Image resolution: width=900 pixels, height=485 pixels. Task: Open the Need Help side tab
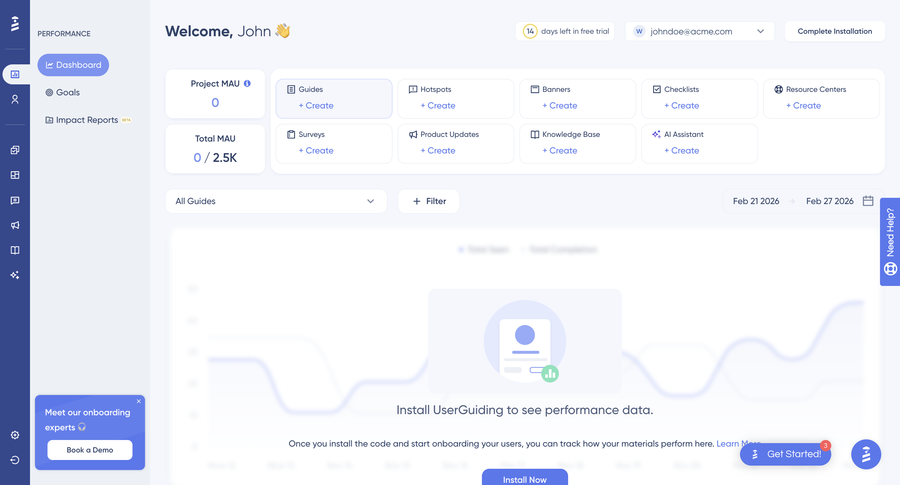pyautogui.click(x=890, y=242)
